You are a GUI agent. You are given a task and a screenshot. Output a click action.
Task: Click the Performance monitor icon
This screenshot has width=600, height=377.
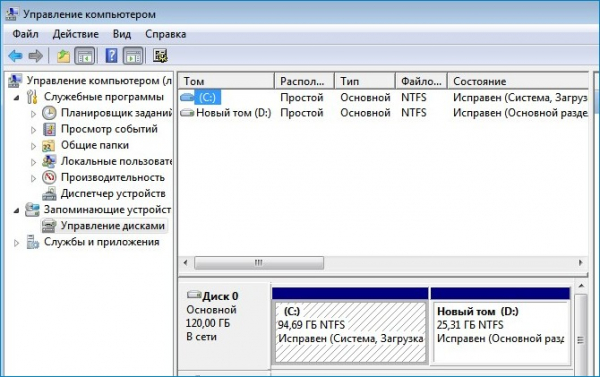(x=49, y=177)
